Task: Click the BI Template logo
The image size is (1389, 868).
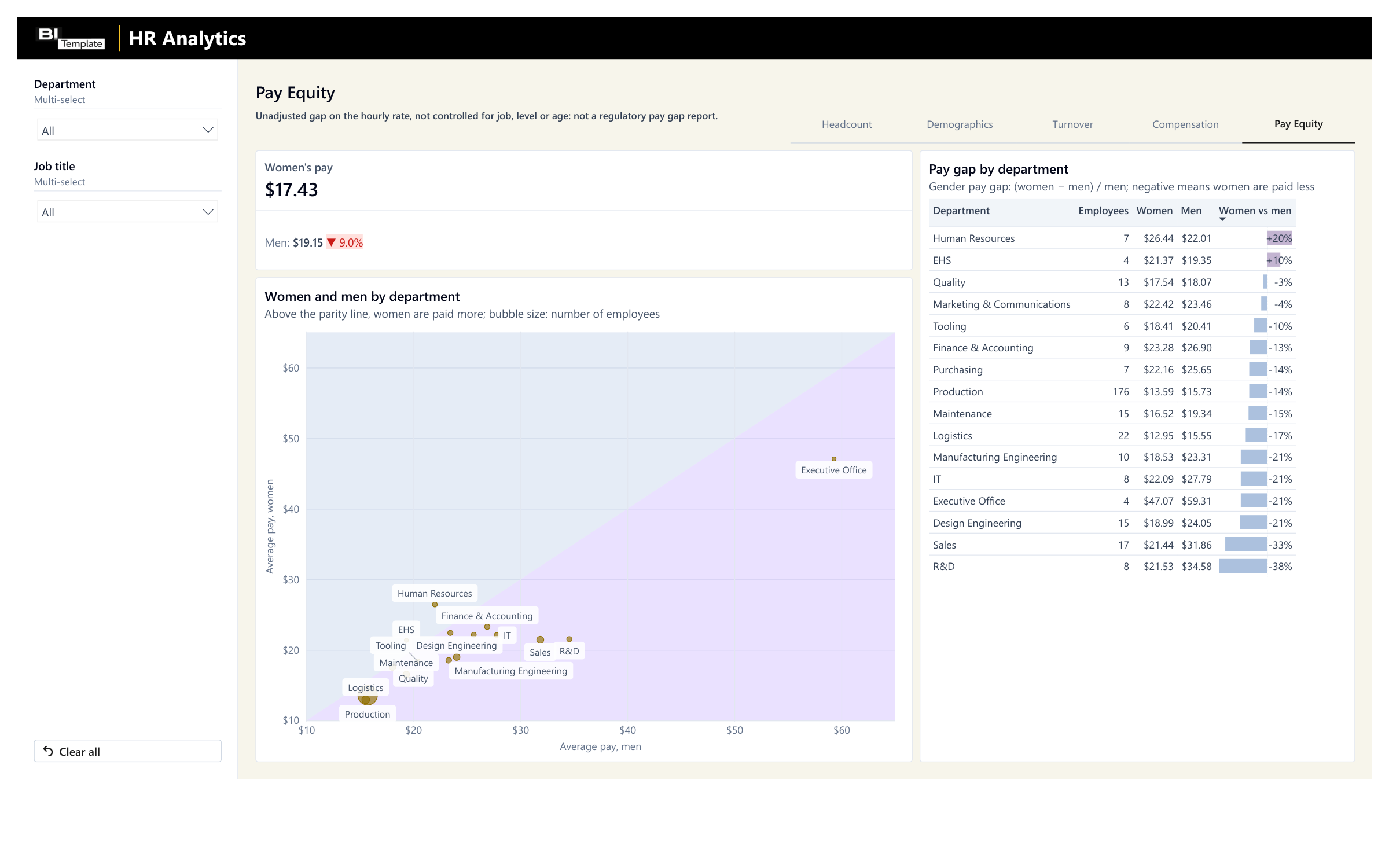Action: coord(71,38)
